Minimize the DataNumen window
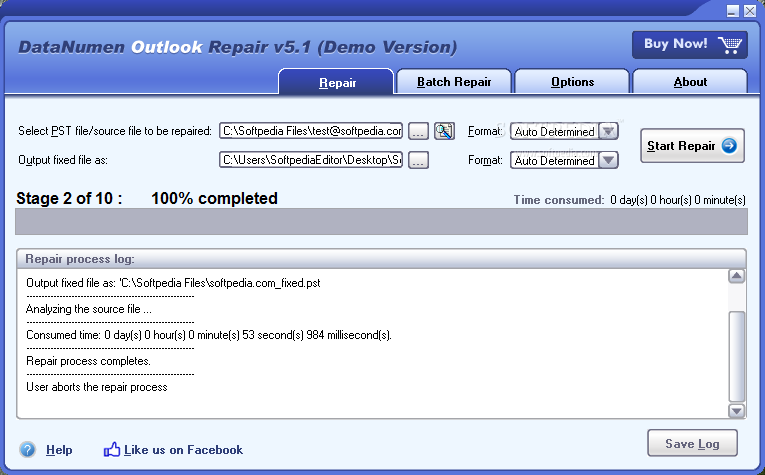The image size is (765, 475). pyautogui.click(x=732, y=11)
